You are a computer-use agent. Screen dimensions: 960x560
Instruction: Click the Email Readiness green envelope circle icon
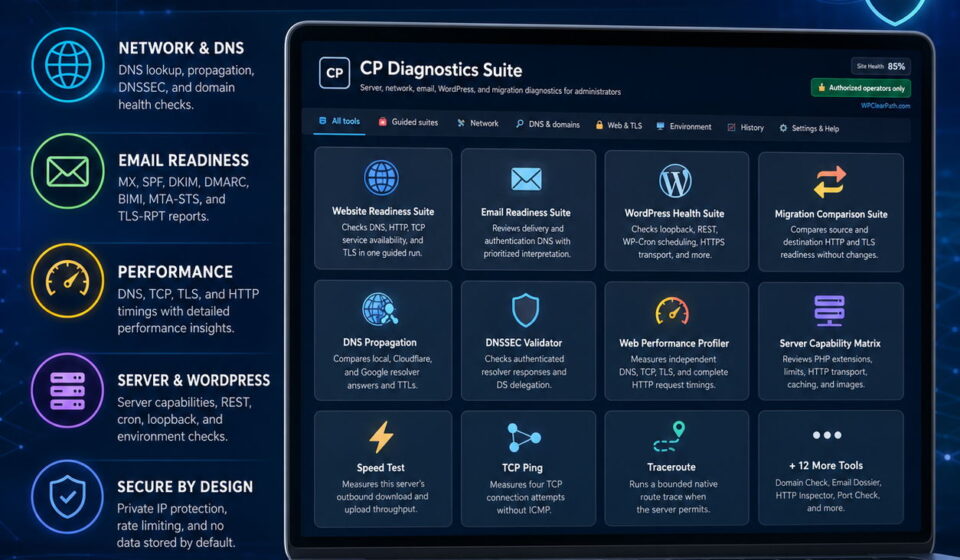(x=68, y=171)
